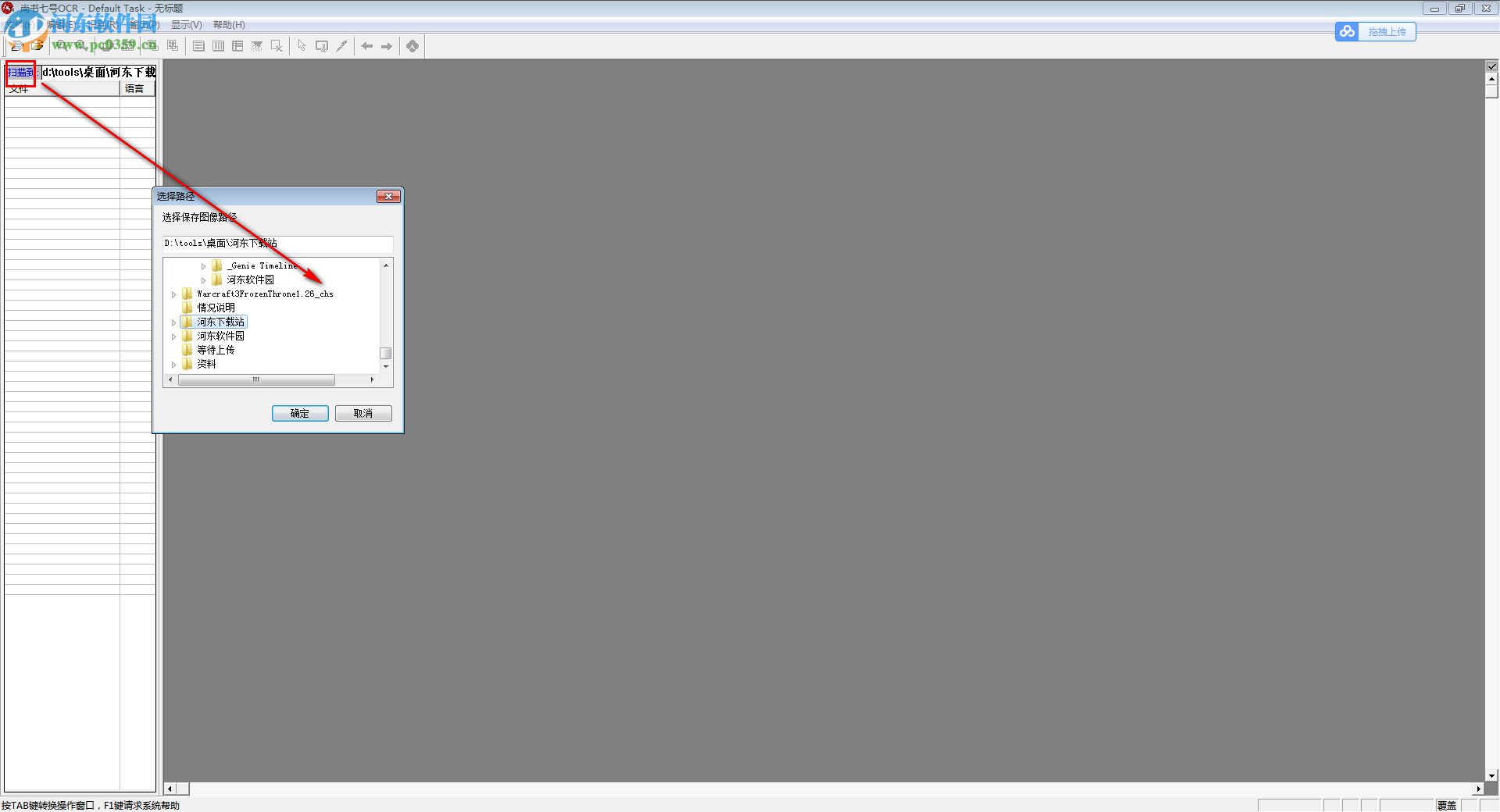Click folder tree scroll down arrow
This screenshot has height=812, width=1500.
[x=386, y=366]
